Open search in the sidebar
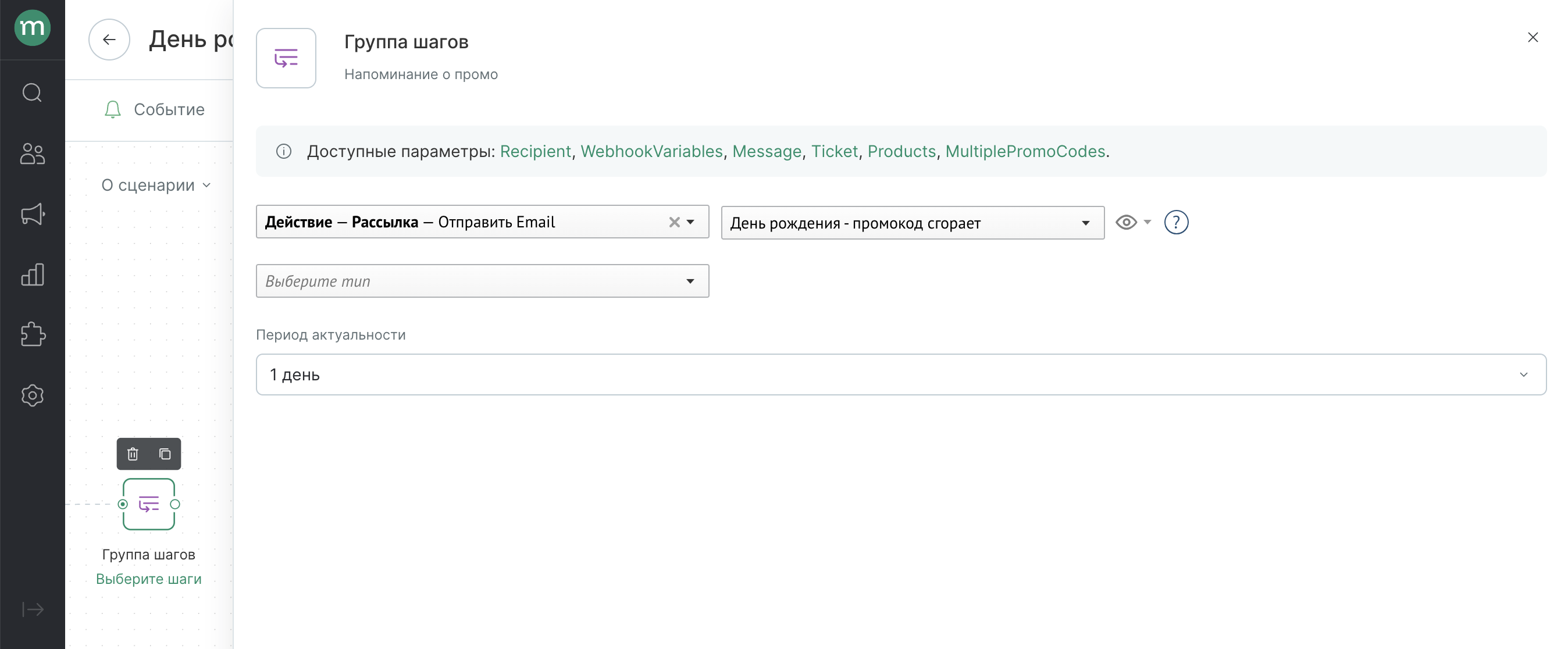The height and width of the screenshot is (649, 1568). pyautogui.click(x=32, y=92)
